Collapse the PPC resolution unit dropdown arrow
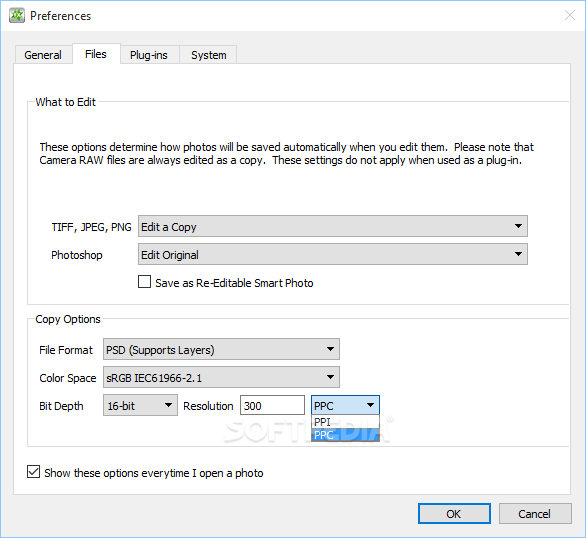 coord(370,405)
